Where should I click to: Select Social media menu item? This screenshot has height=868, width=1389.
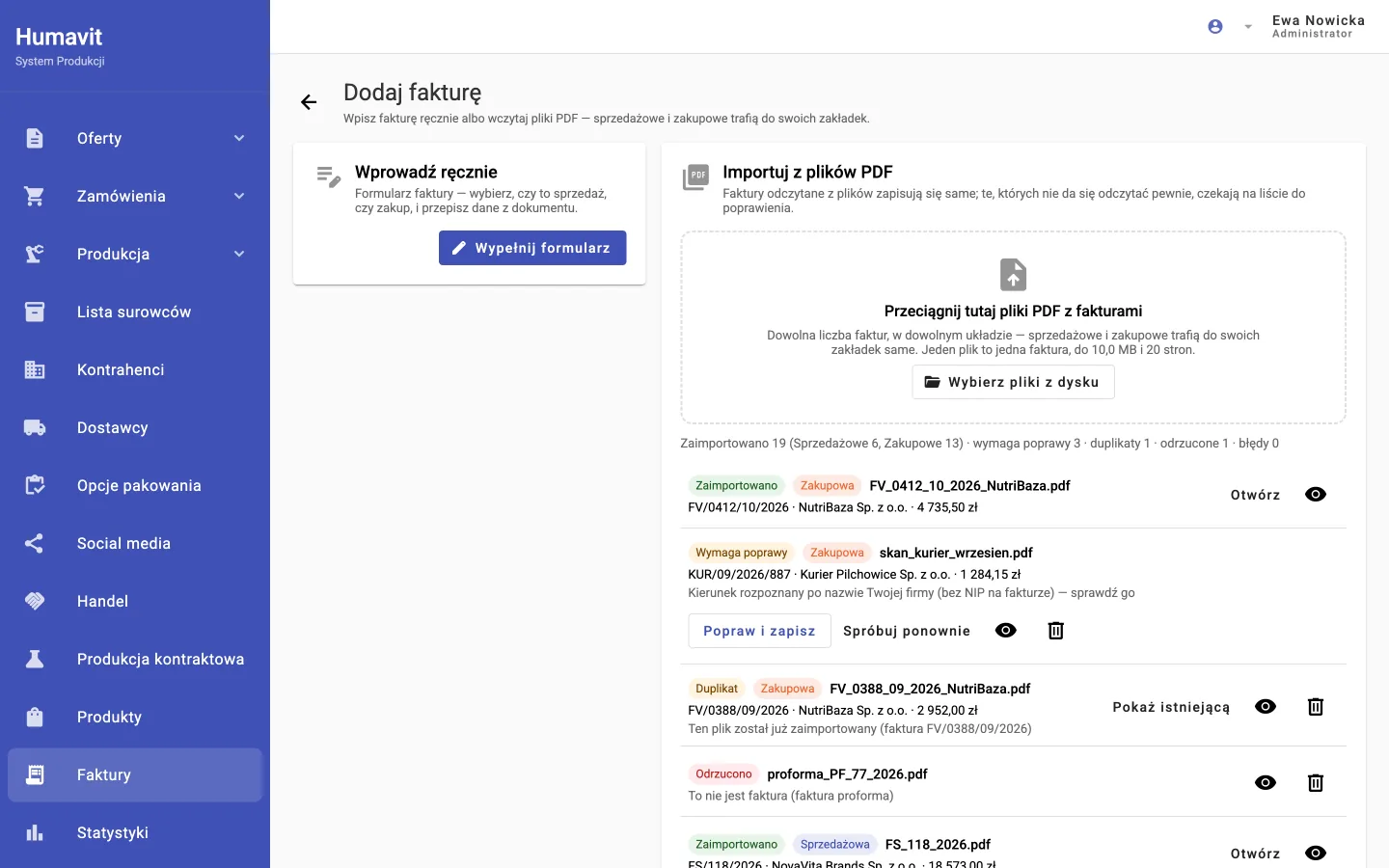[x=135, y=543]
